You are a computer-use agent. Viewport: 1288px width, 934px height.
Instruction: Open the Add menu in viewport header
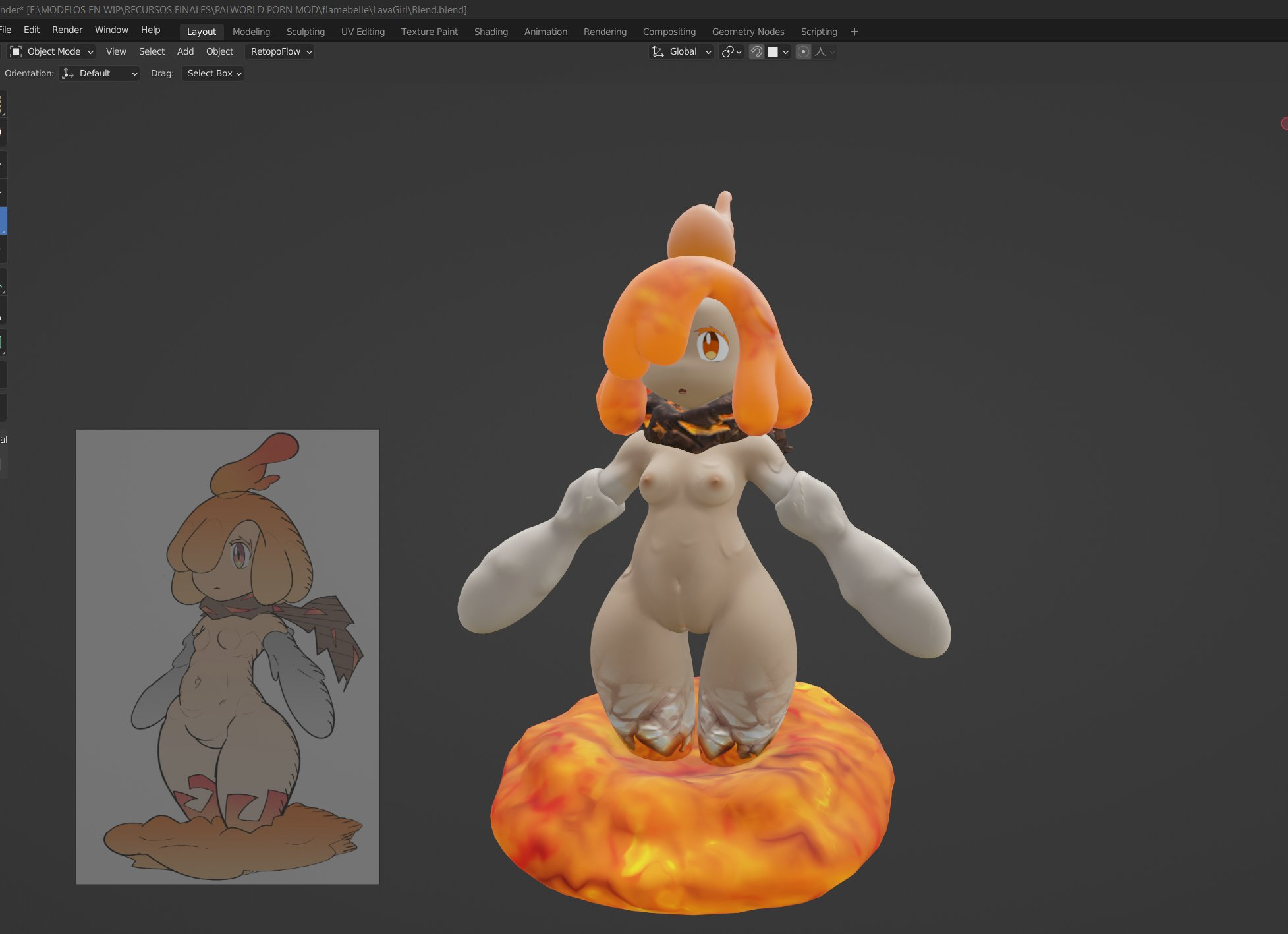(185, 52)
